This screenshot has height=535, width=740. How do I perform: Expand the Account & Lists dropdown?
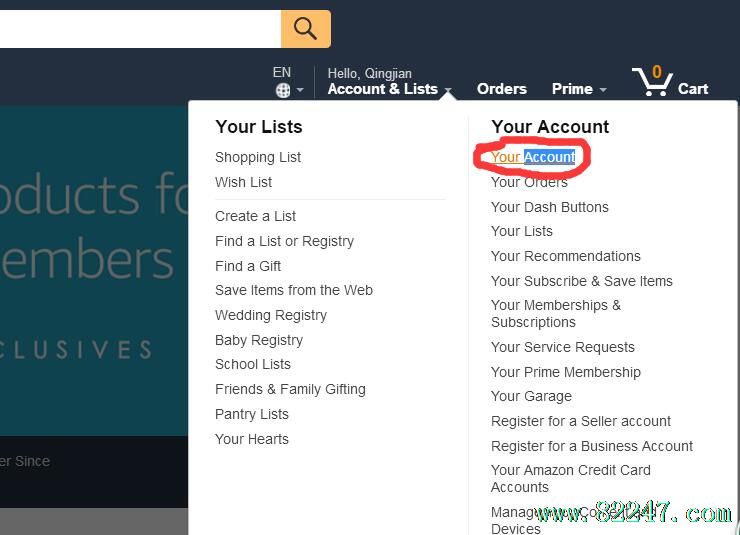[x=388, y=88]
